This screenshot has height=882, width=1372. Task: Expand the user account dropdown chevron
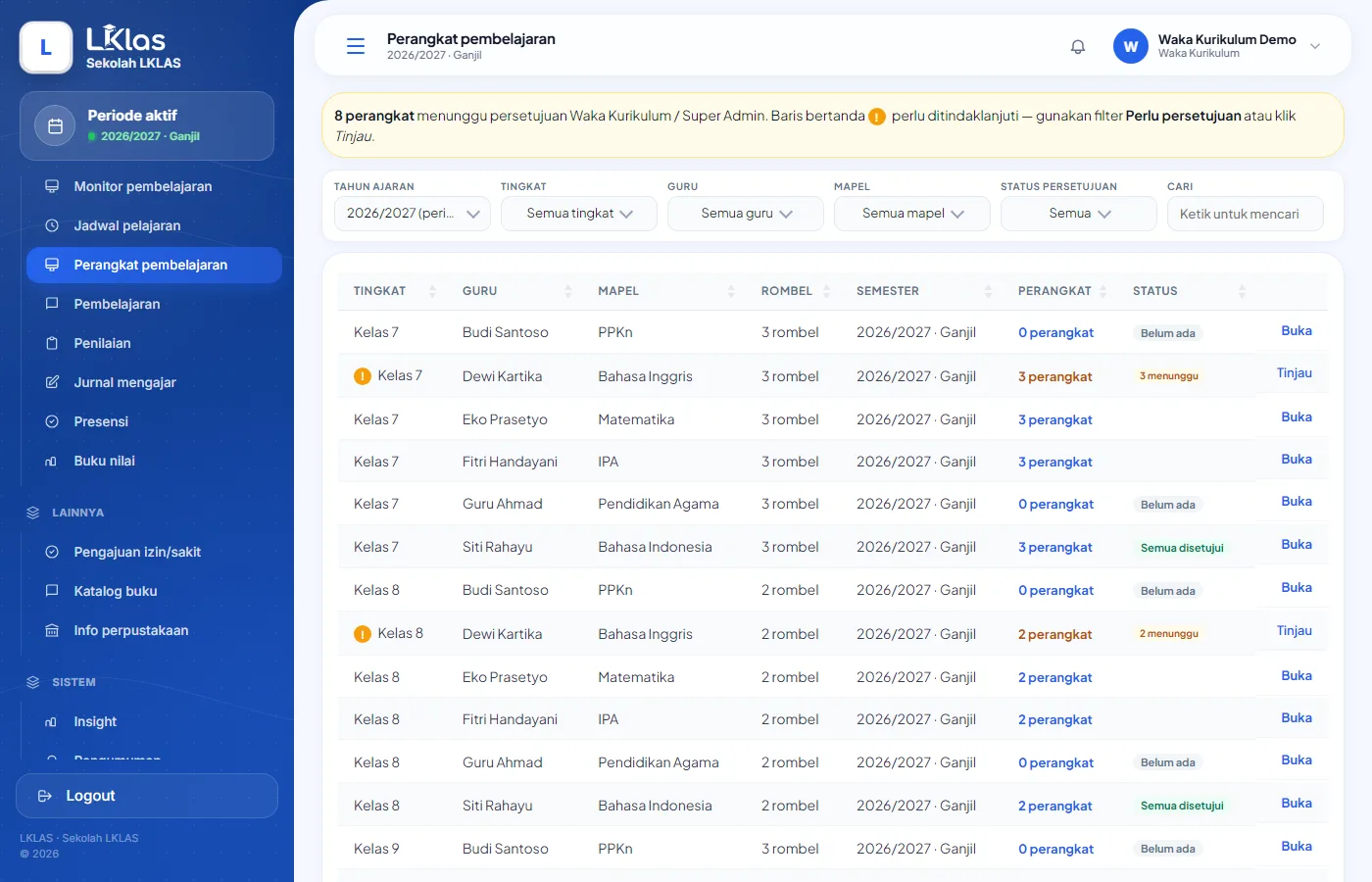point(1315,46)
